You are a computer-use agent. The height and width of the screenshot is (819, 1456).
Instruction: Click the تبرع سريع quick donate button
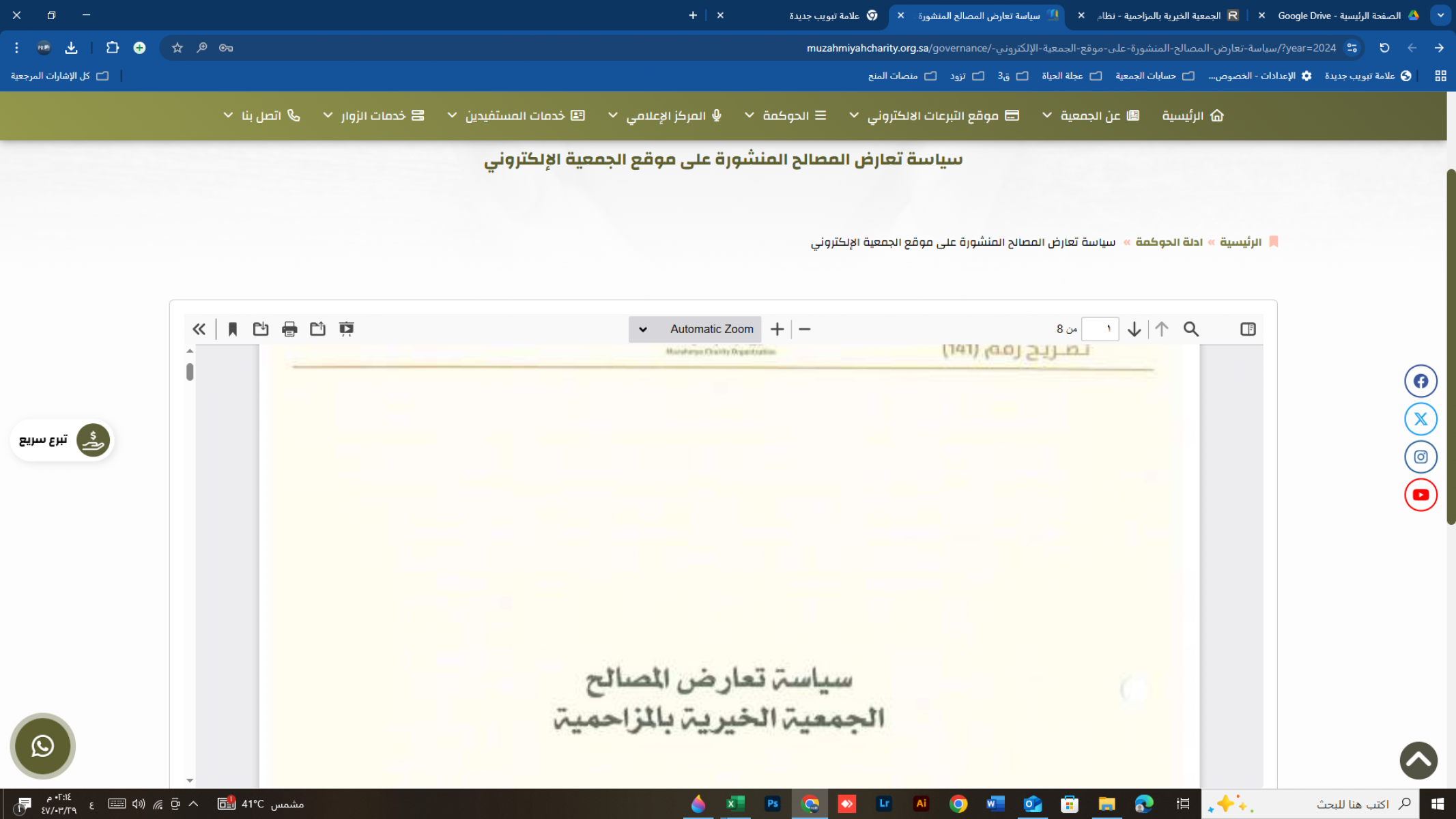(62, 440)
